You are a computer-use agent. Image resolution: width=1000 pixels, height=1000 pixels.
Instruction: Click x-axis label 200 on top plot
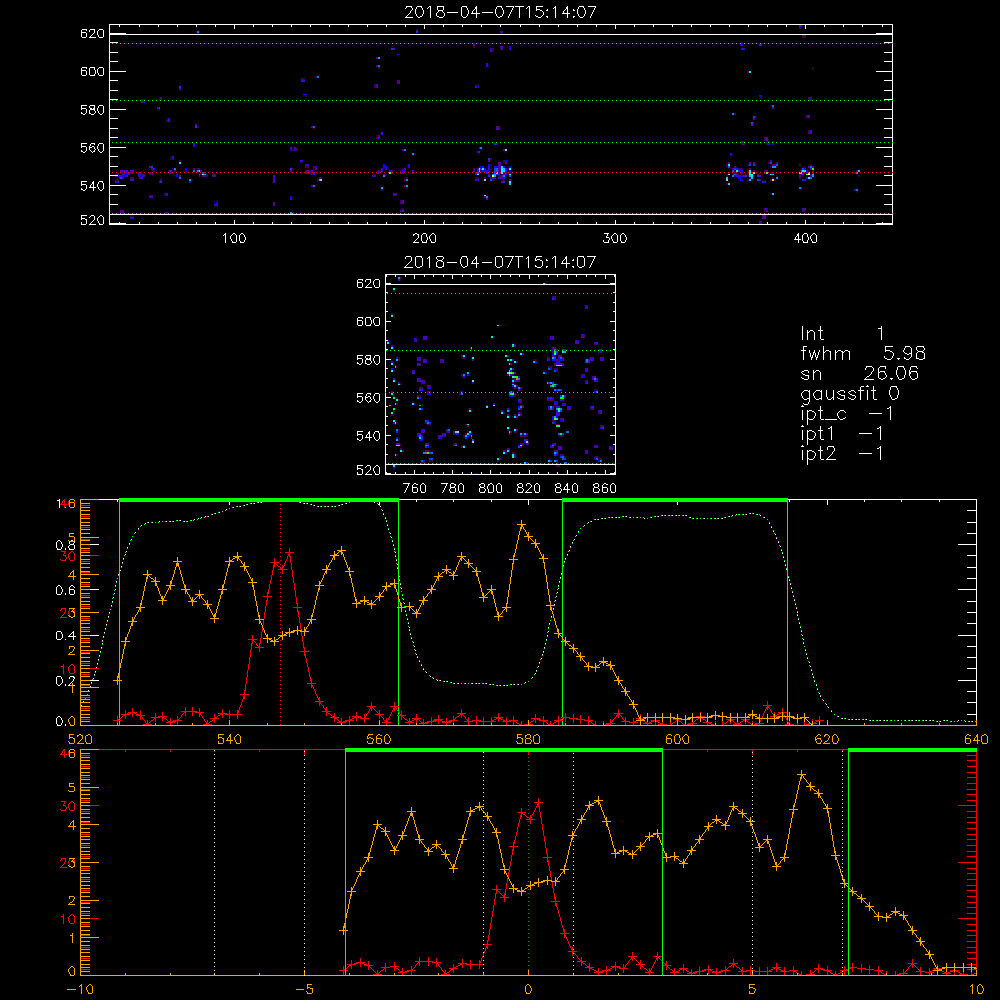[x=424, y=239]
